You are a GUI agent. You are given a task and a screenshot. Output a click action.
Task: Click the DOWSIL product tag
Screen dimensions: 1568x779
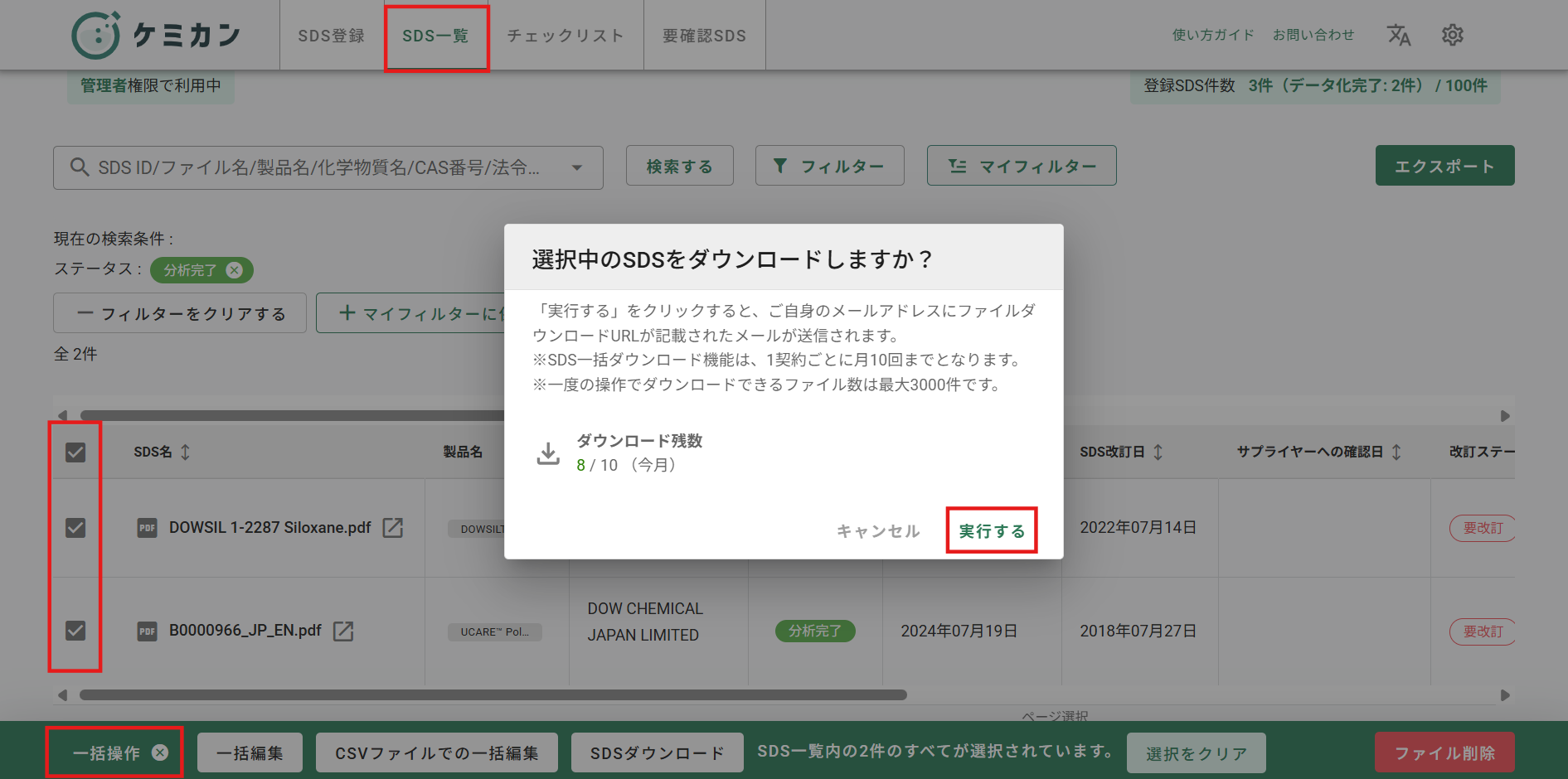pos(477,529)
